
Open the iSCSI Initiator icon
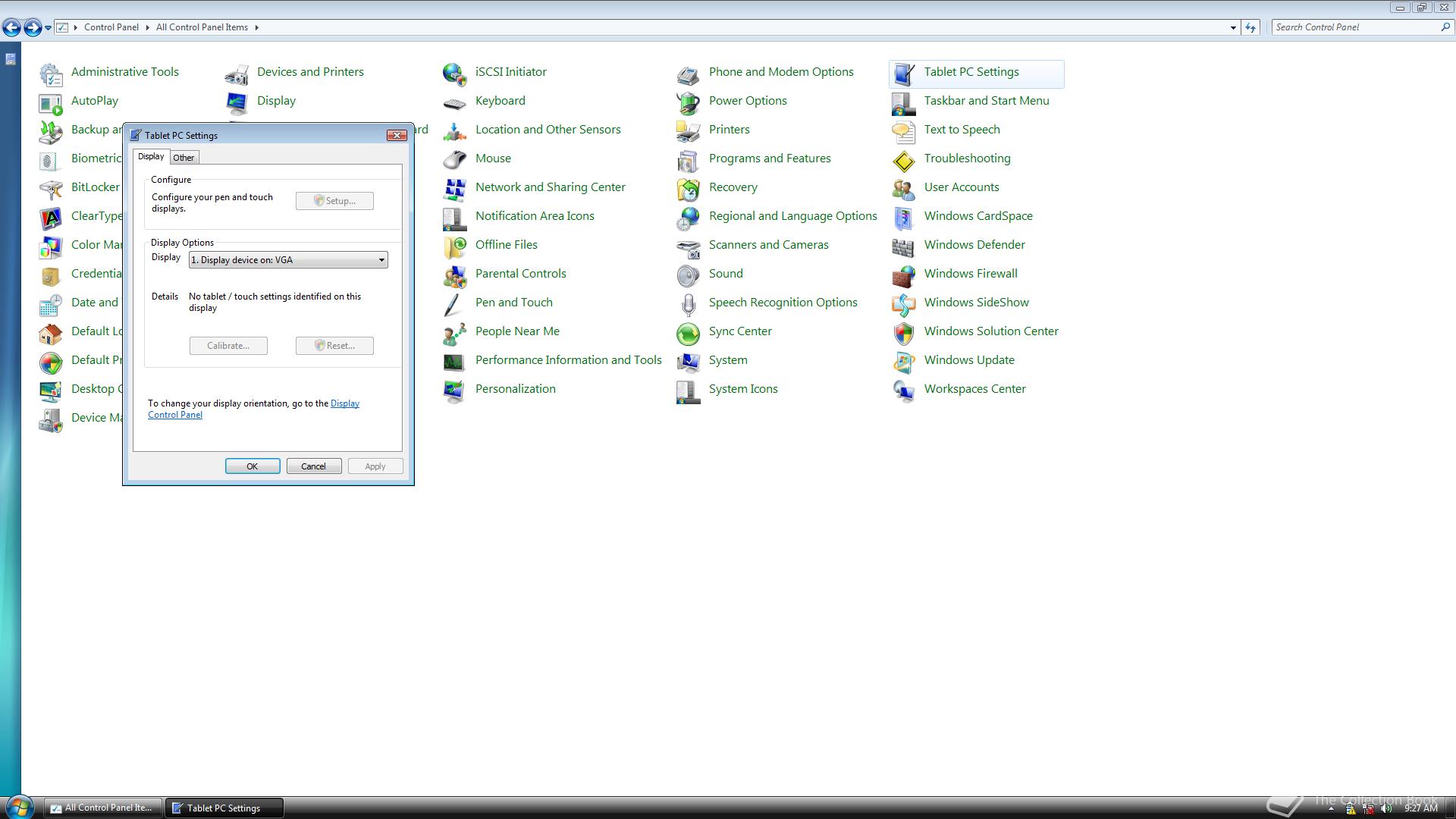(x=455, y=74)
